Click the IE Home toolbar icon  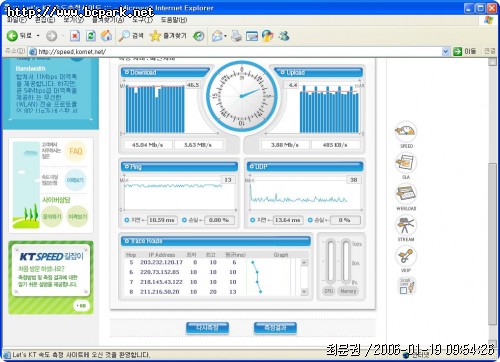(x=106, y=36)
